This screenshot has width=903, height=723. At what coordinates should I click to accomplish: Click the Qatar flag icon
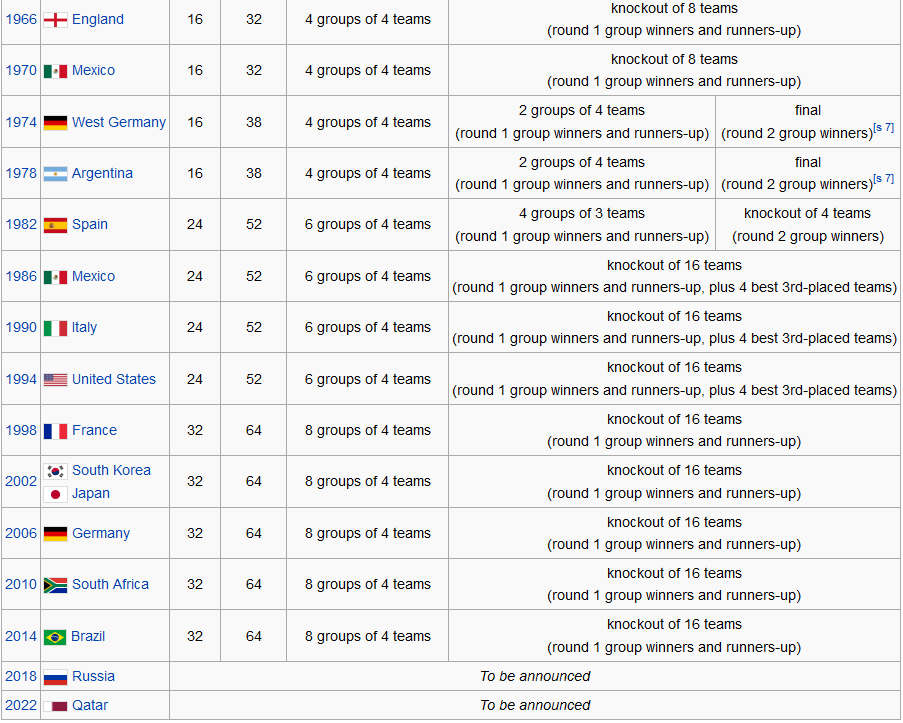(x=55, y=706)
